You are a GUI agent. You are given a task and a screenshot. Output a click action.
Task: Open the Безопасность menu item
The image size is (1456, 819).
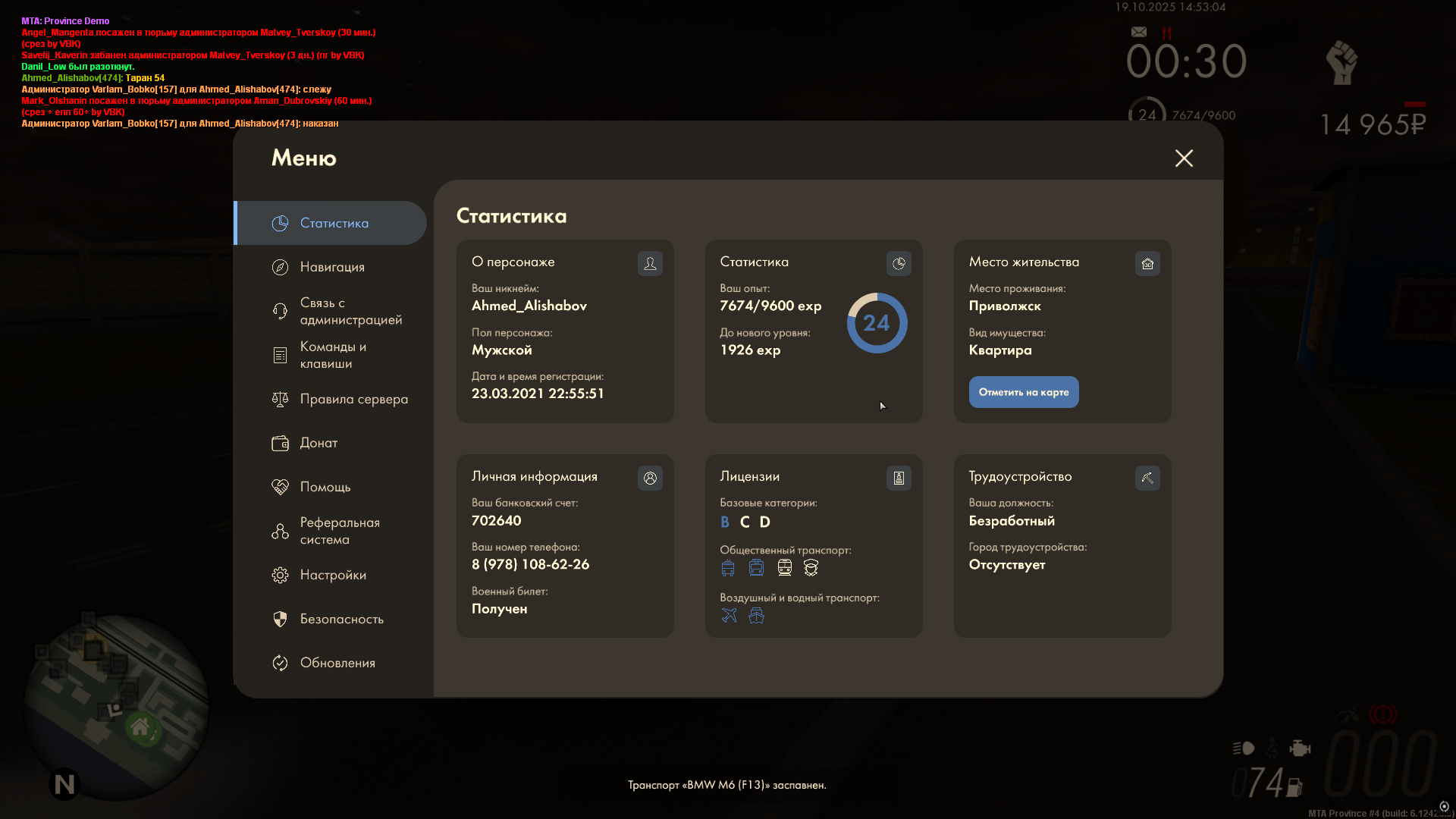coord(341,619)
